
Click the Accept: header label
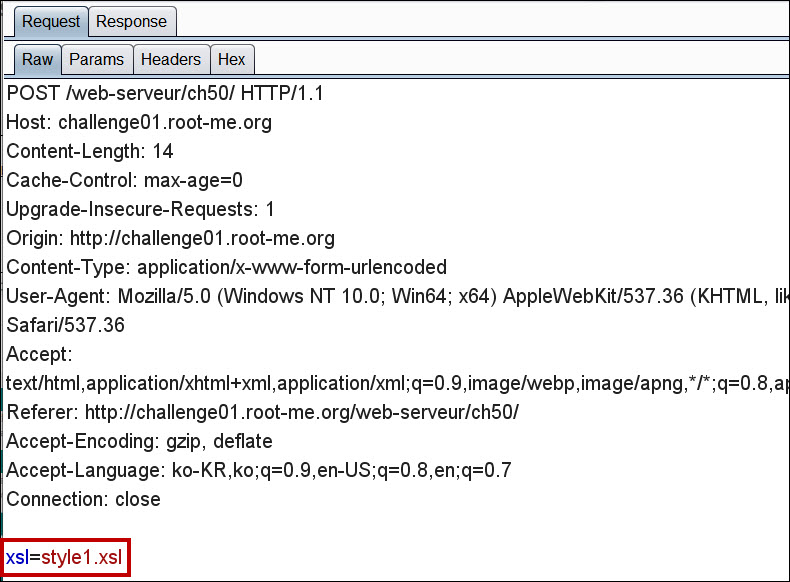39,354
